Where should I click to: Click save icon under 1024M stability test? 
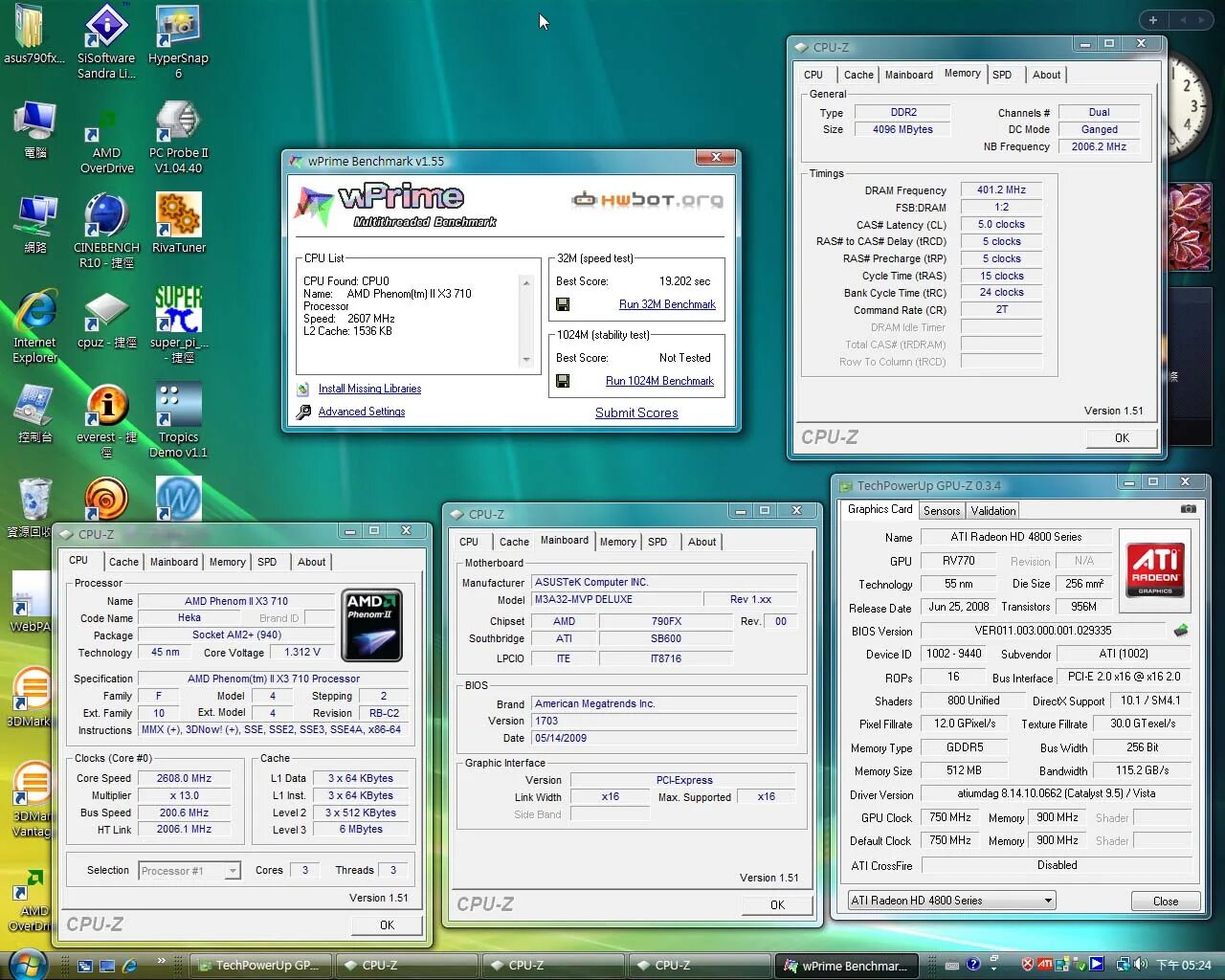pos(563,381)
